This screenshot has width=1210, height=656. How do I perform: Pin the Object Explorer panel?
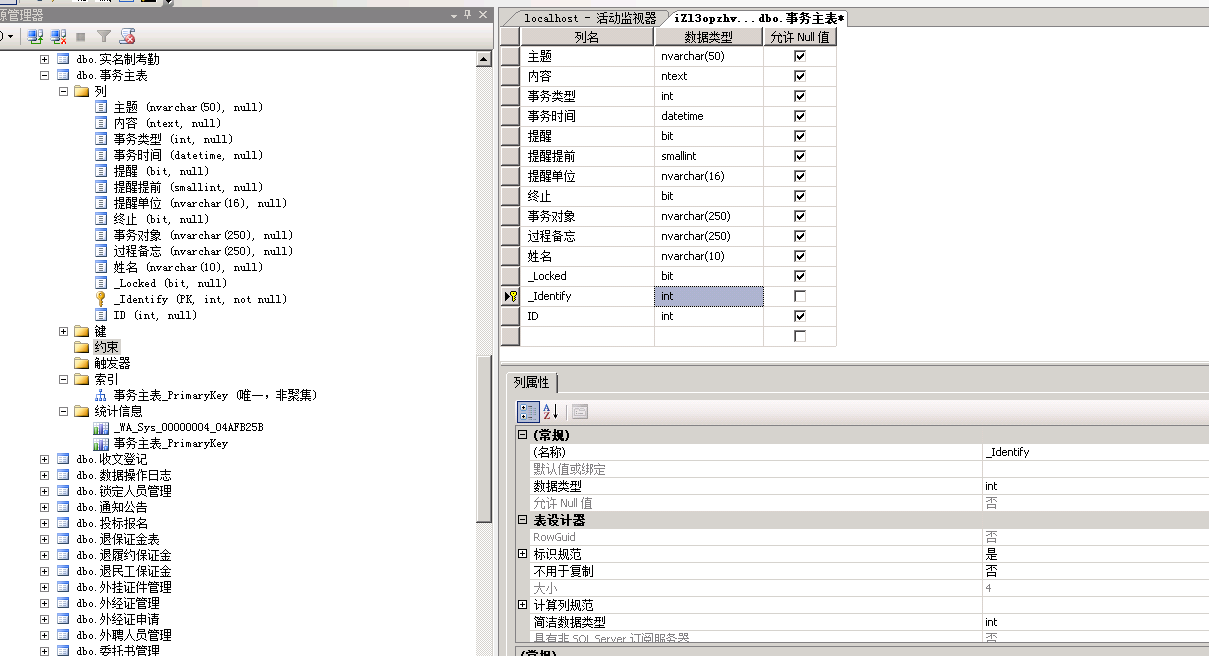click(x=467, y=15)
